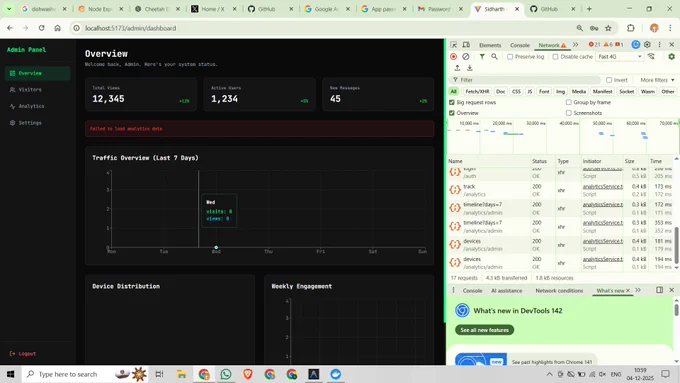Click the network request list scrollbar

coord(677,245)
